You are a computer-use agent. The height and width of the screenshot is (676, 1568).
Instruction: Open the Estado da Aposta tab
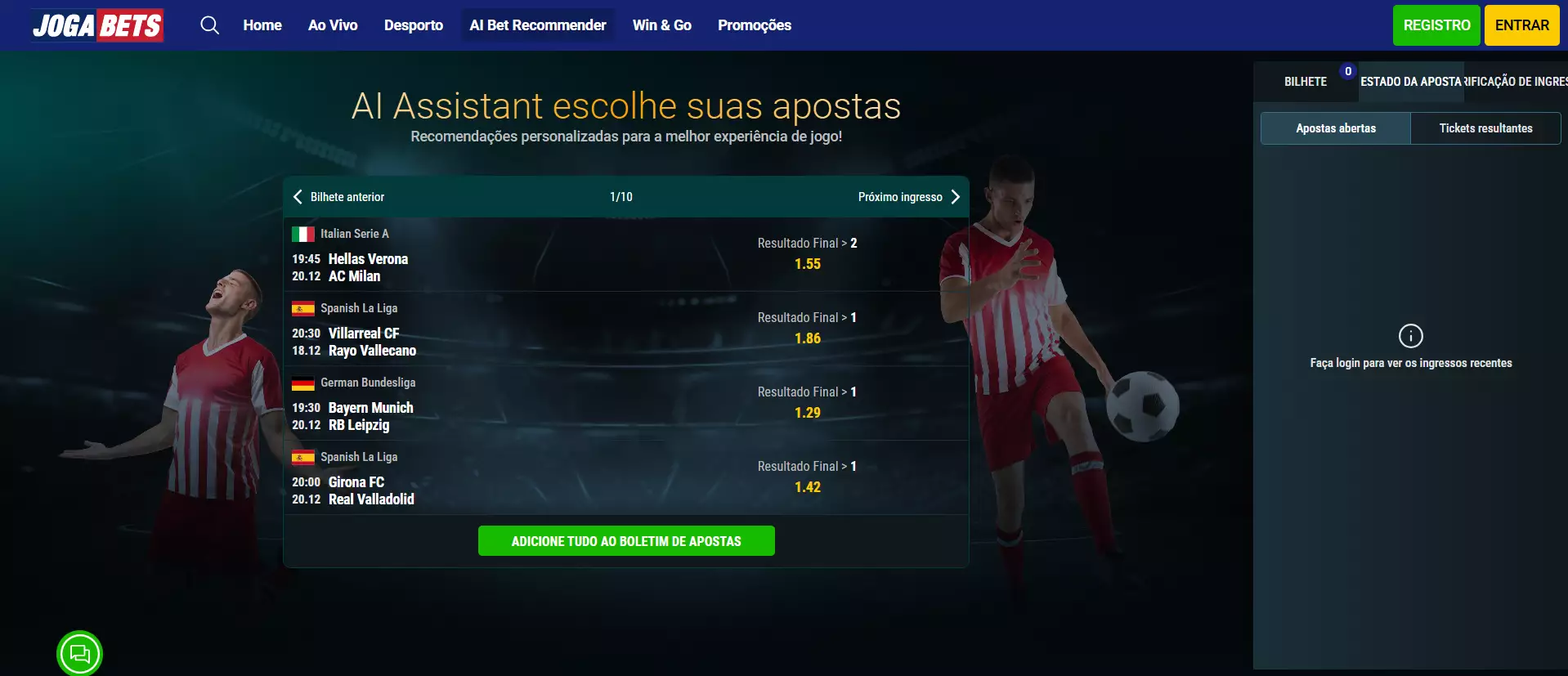(1411, 82)
